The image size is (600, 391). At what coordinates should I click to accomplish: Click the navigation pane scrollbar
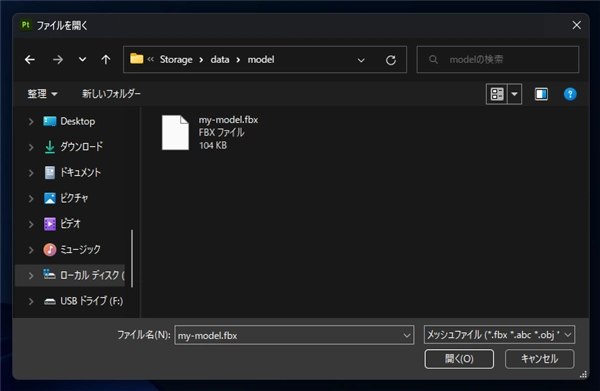point(132,258)
